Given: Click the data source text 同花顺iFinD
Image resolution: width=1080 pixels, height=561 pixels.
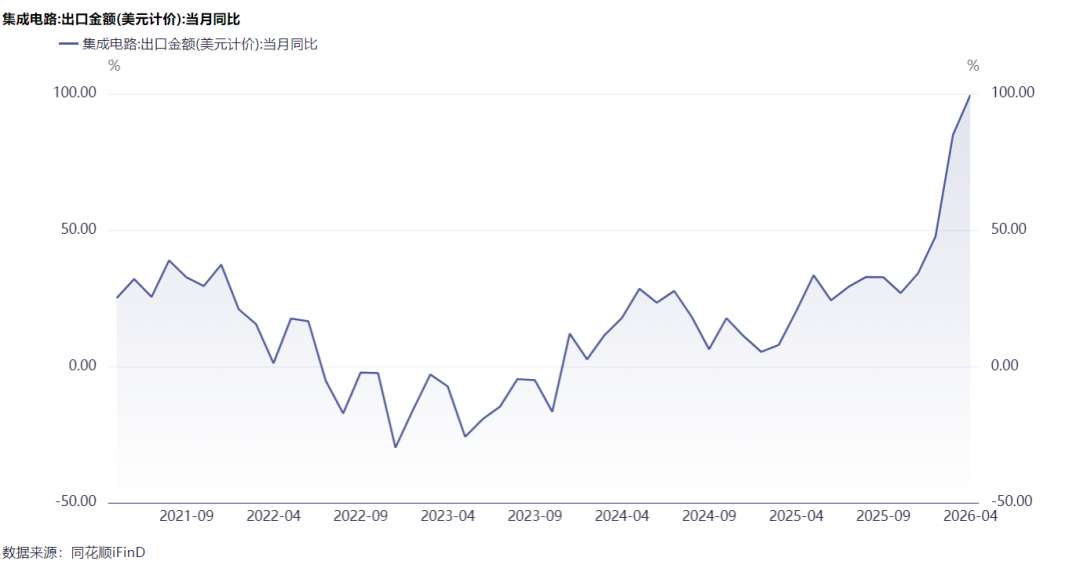Looking at the screenshot, I should click(108, 553).
